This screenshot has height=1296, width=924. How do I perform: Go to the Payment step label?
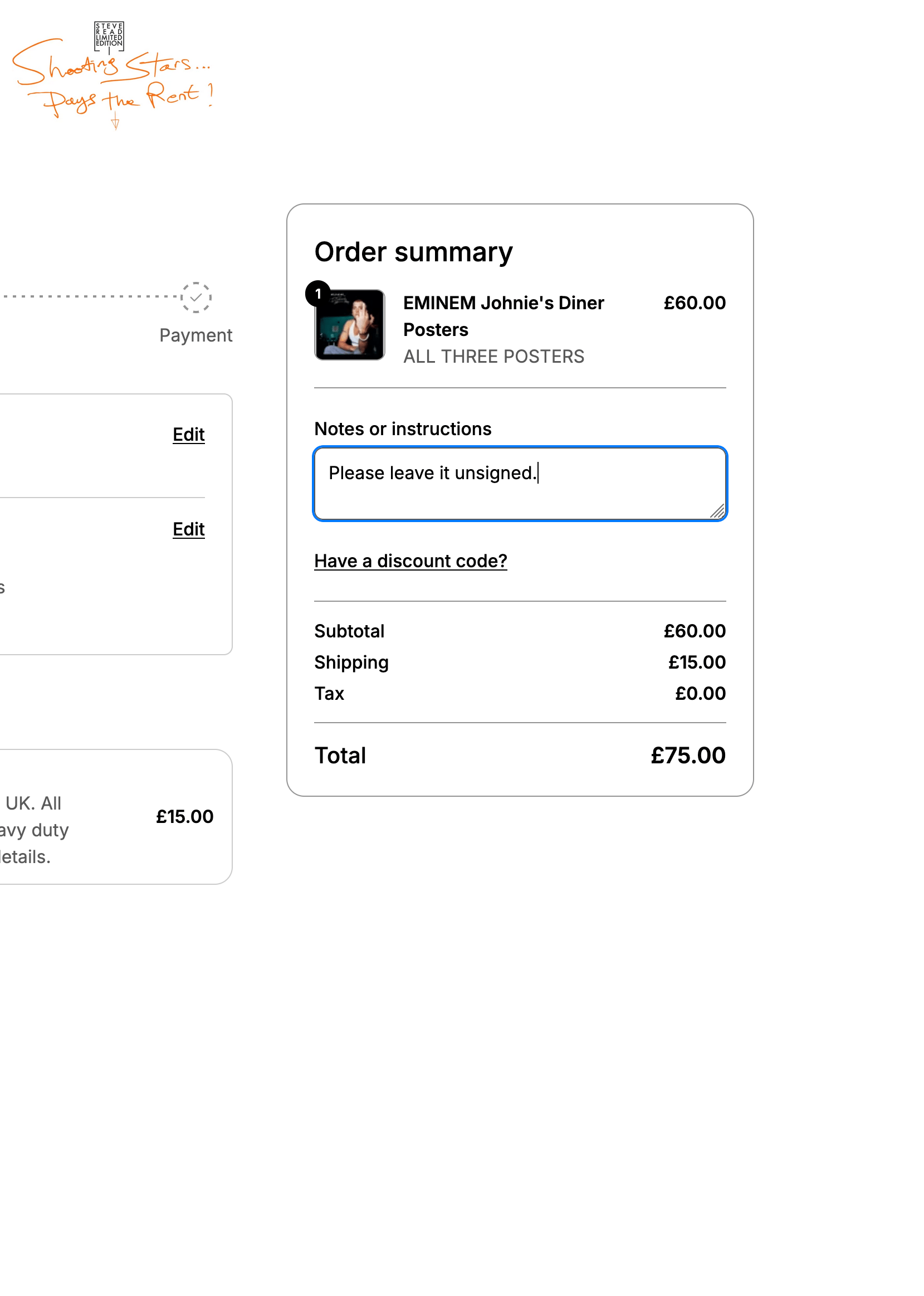coord(195,335)
